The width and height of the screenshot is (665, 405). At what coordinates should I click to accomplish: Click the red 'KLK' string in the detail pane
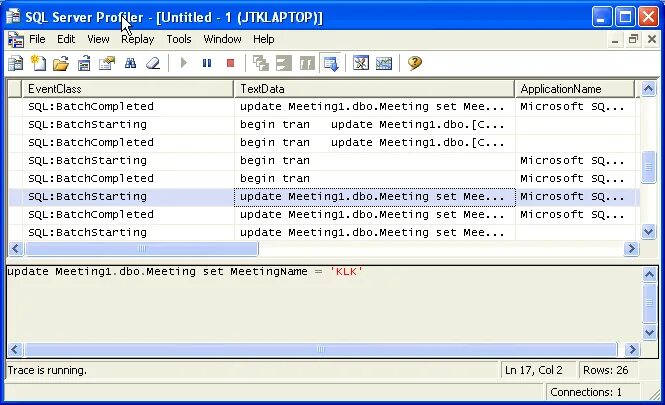(346, 271)
